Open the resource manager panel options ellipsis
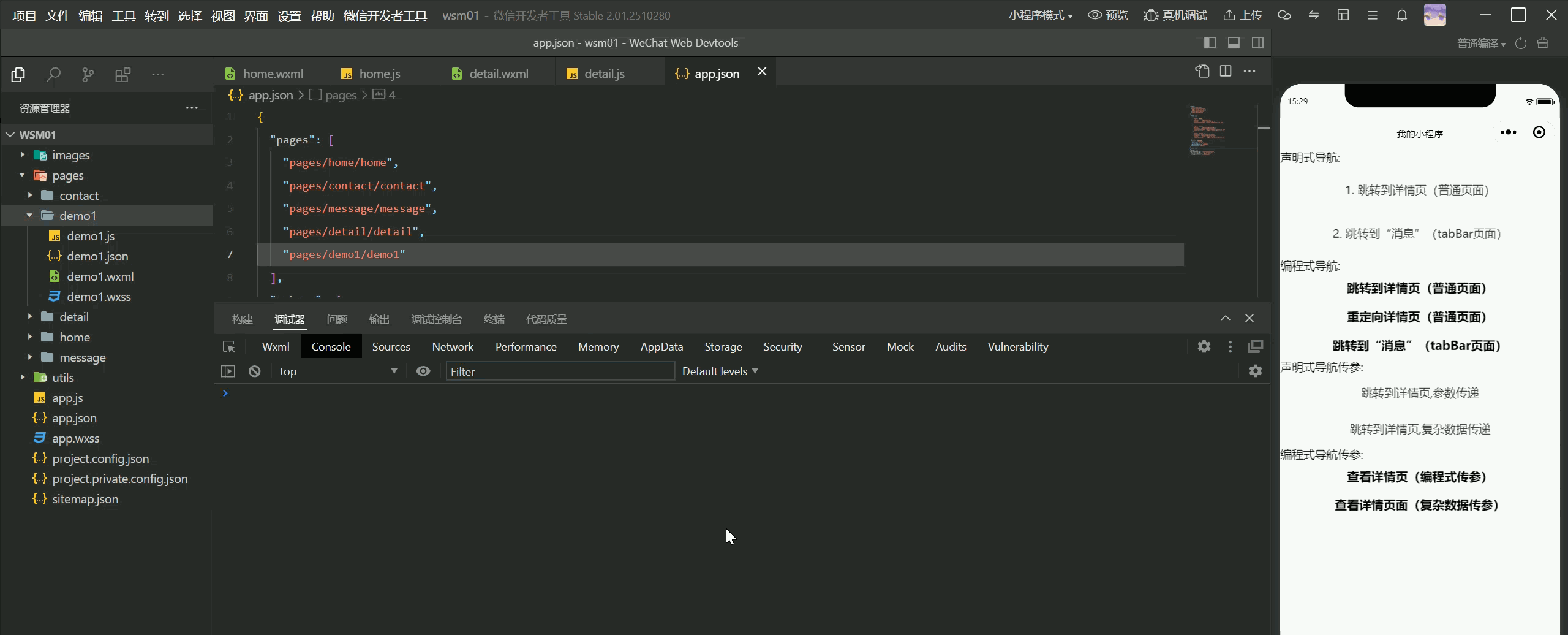 [192, 108]
